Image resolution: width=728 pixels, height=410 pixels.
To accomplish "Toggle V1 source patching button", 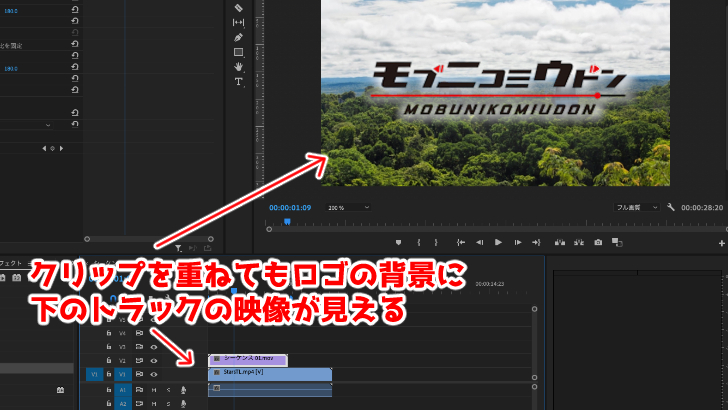I will click(94, 374).
